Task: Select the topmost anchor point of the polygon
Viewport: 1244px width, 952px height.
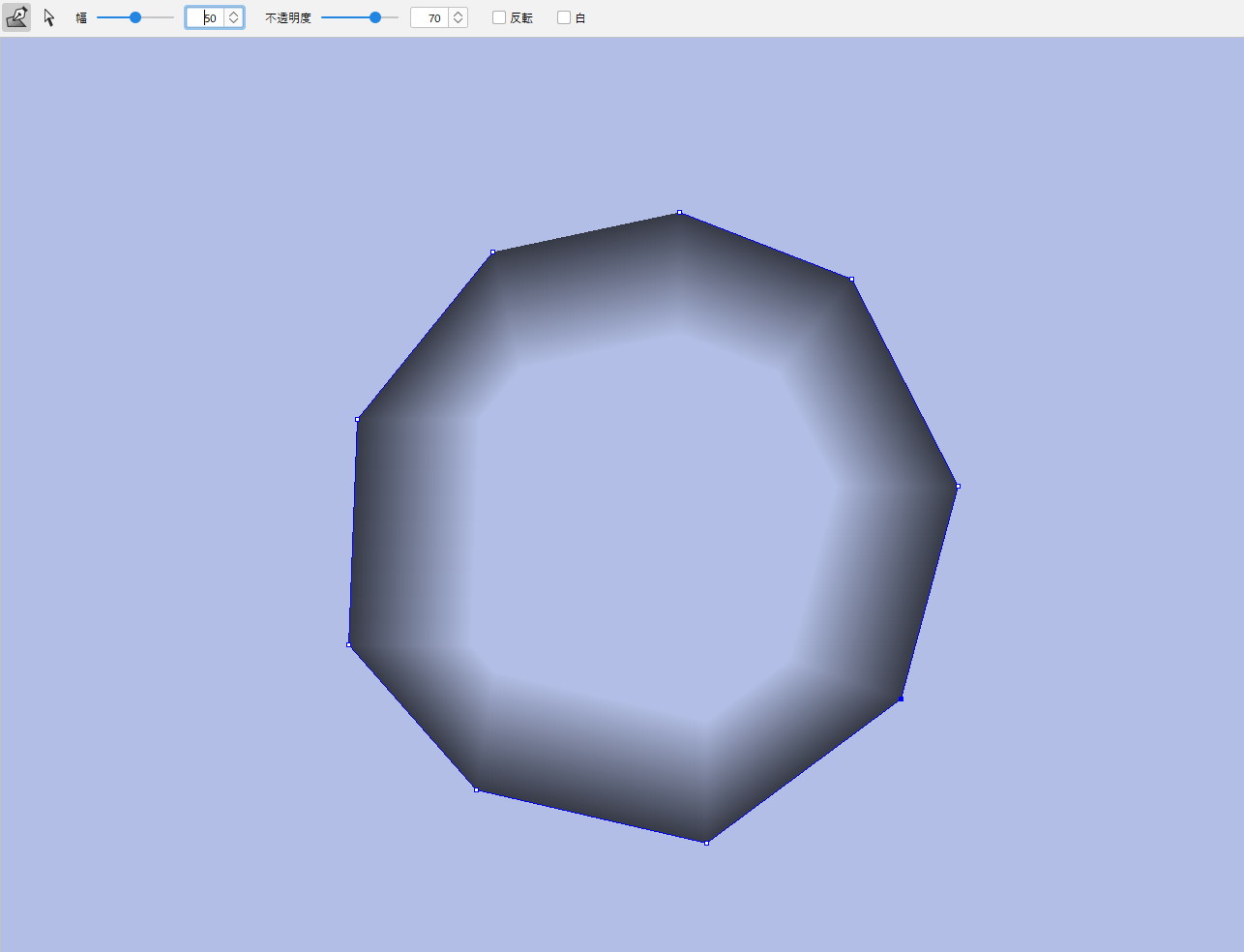Action: (680, 212)
